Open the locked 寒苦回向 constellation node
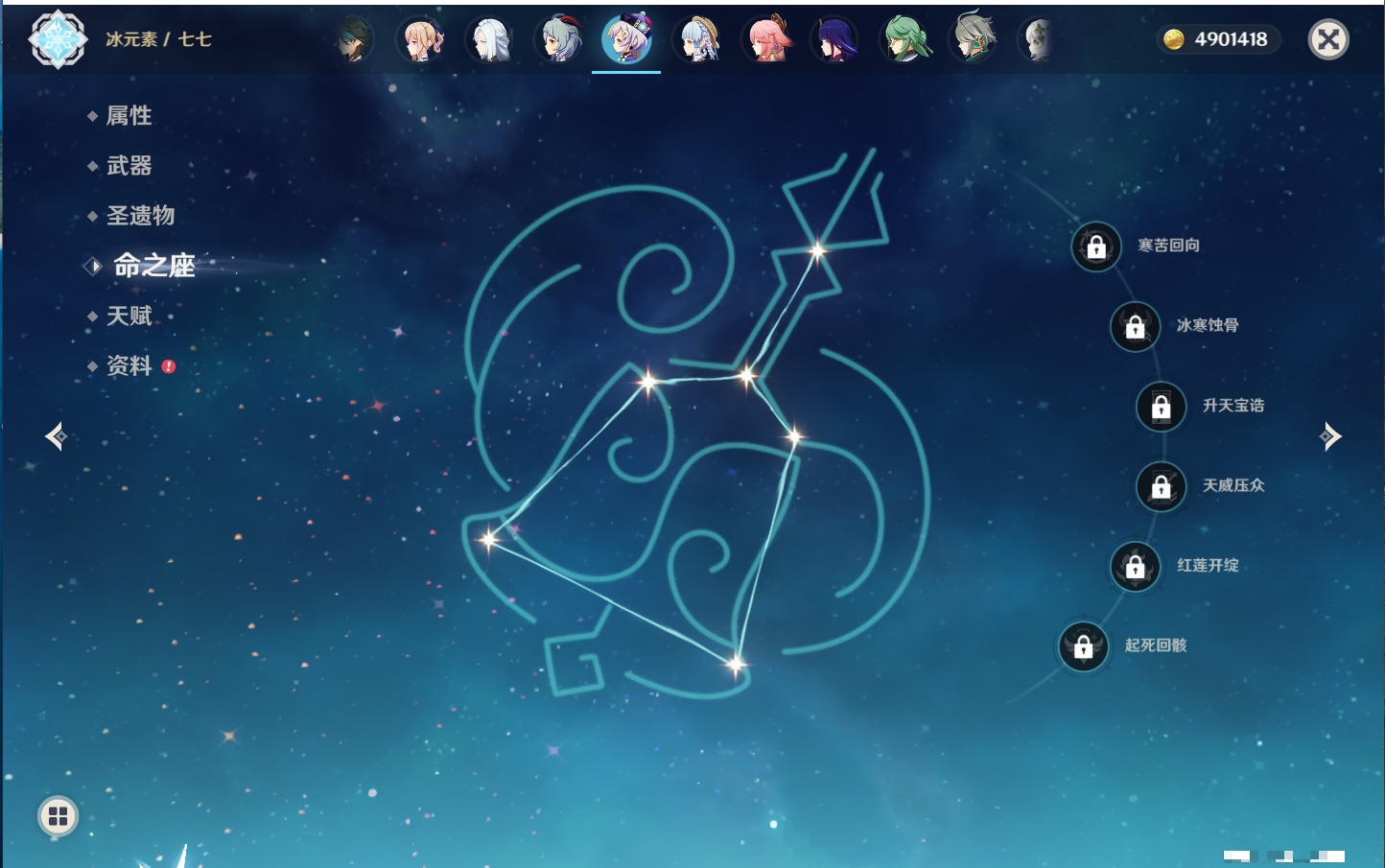 (1096, 246)
